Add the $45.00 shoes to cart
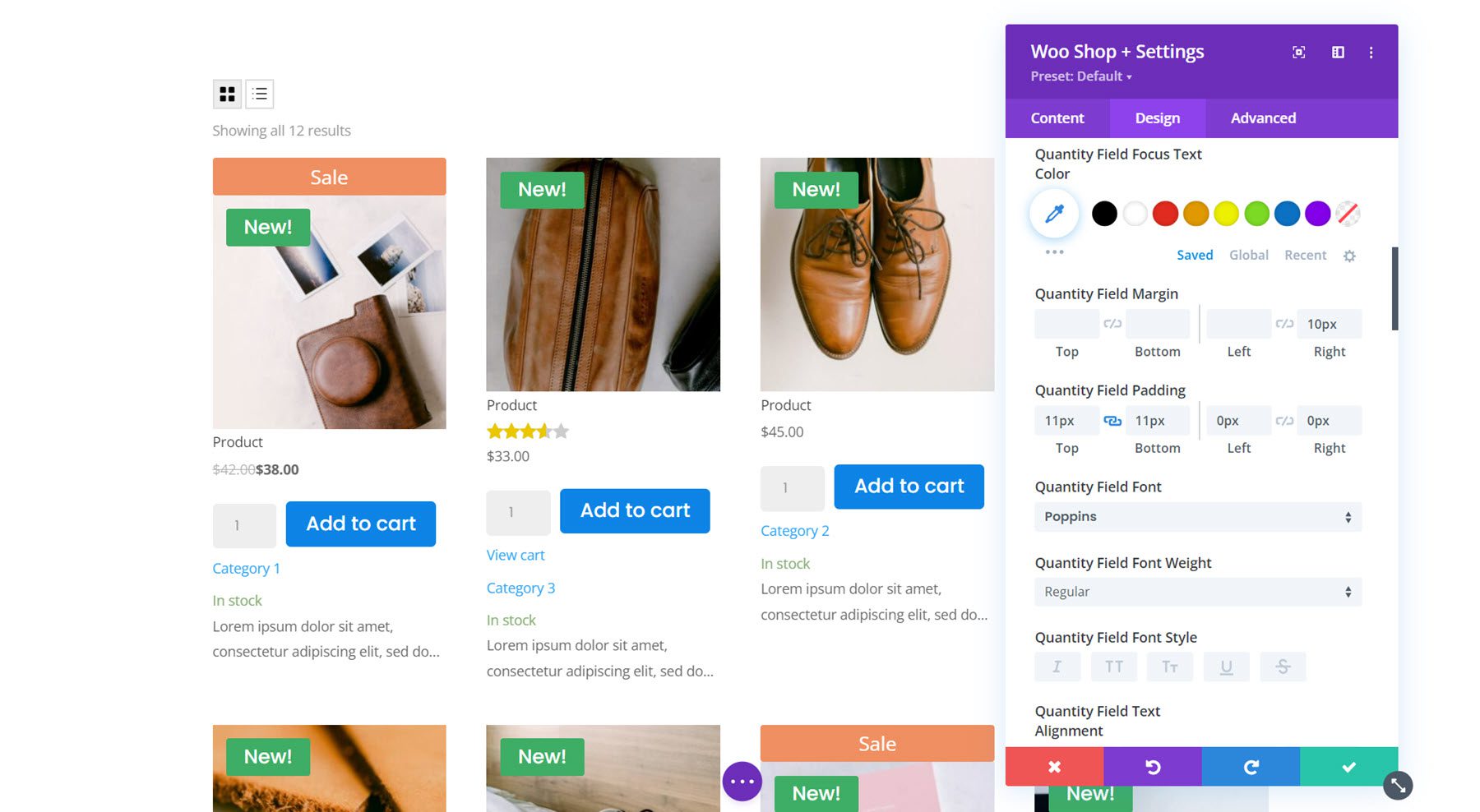This screenshot has height=812, width=1480. pos(909,486)
